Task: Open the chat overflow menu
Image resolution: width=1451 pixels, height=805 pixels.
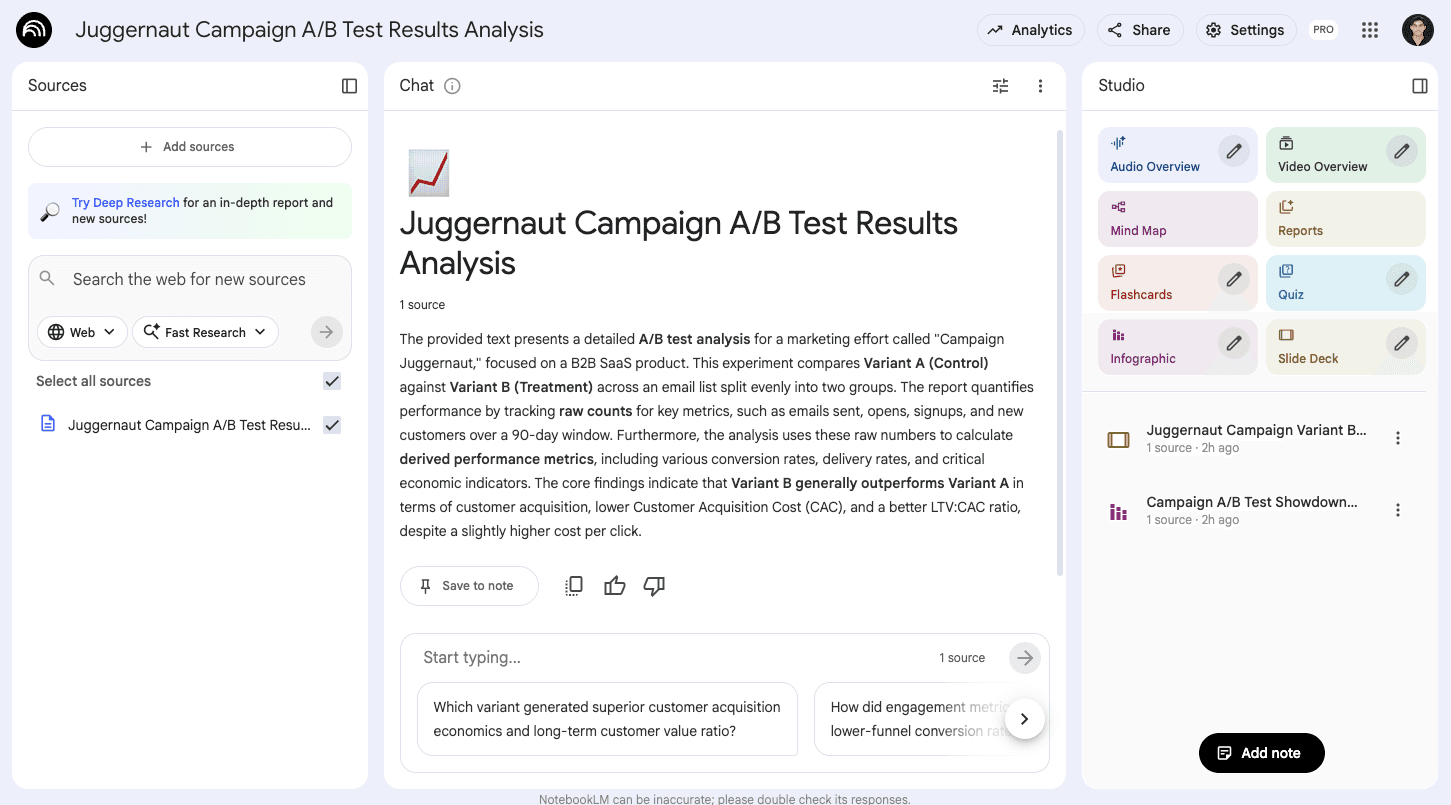Action: (1040, 86)
